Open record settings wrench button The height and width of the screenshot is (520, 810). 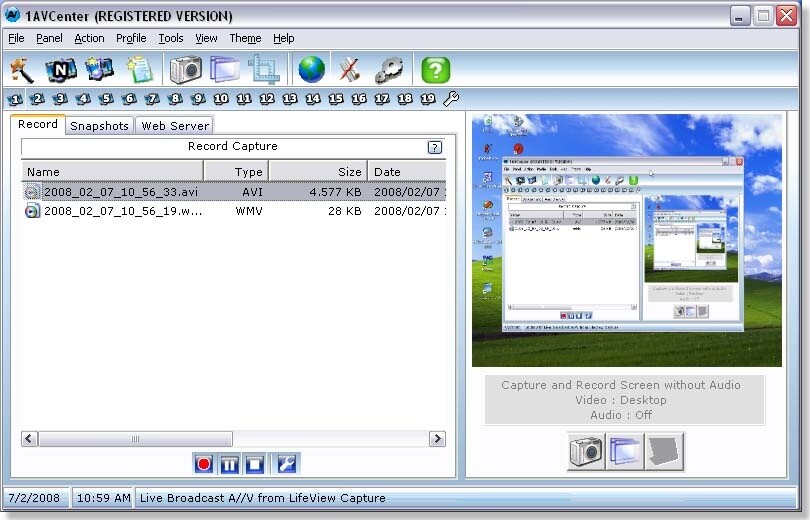pyautogui.click(x=287, y=464)
